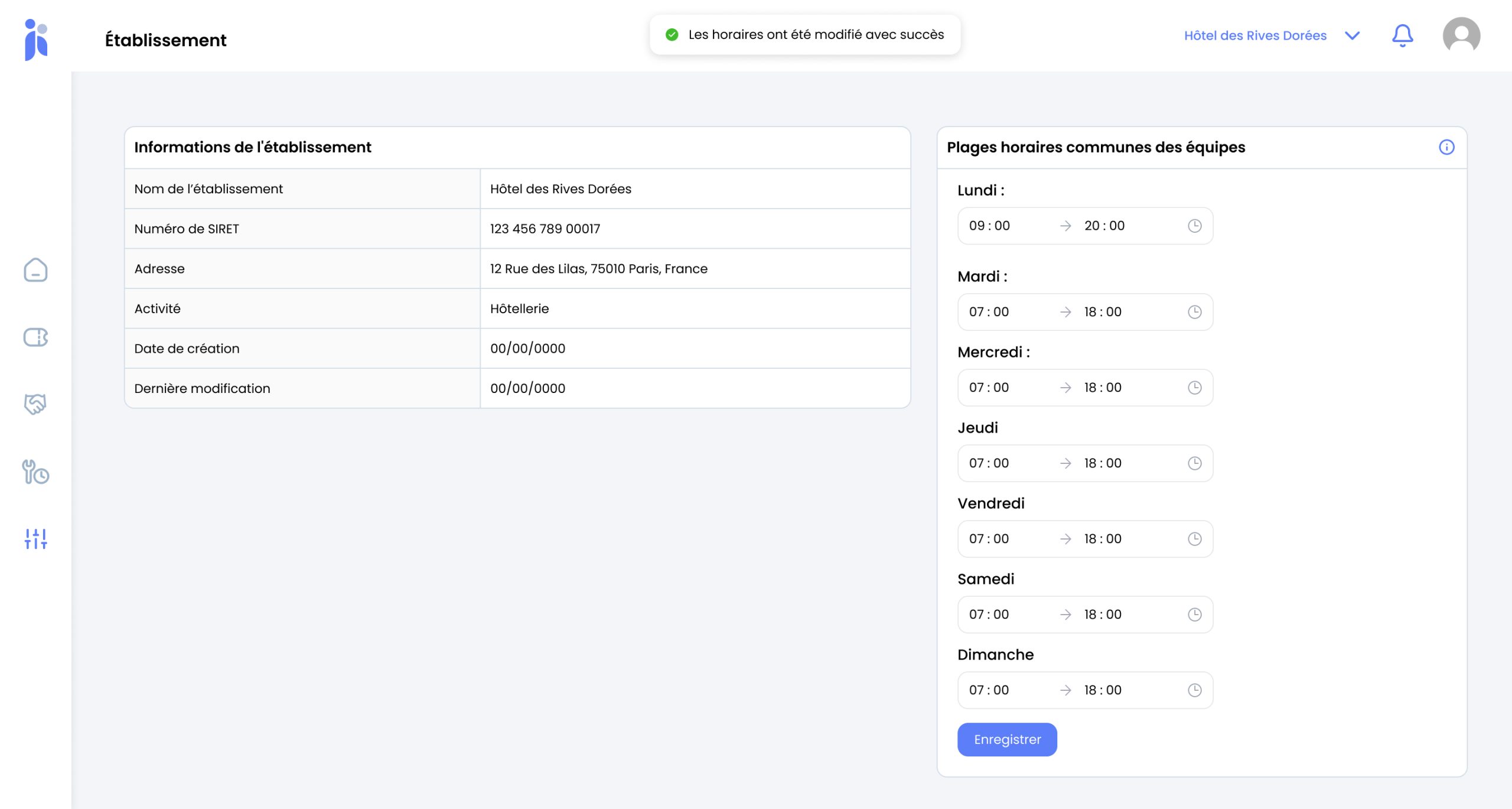Image resolution: width=1512 pixels, height=809 pixels.
Task: Open the sliders settings icon
Action: 35,539
